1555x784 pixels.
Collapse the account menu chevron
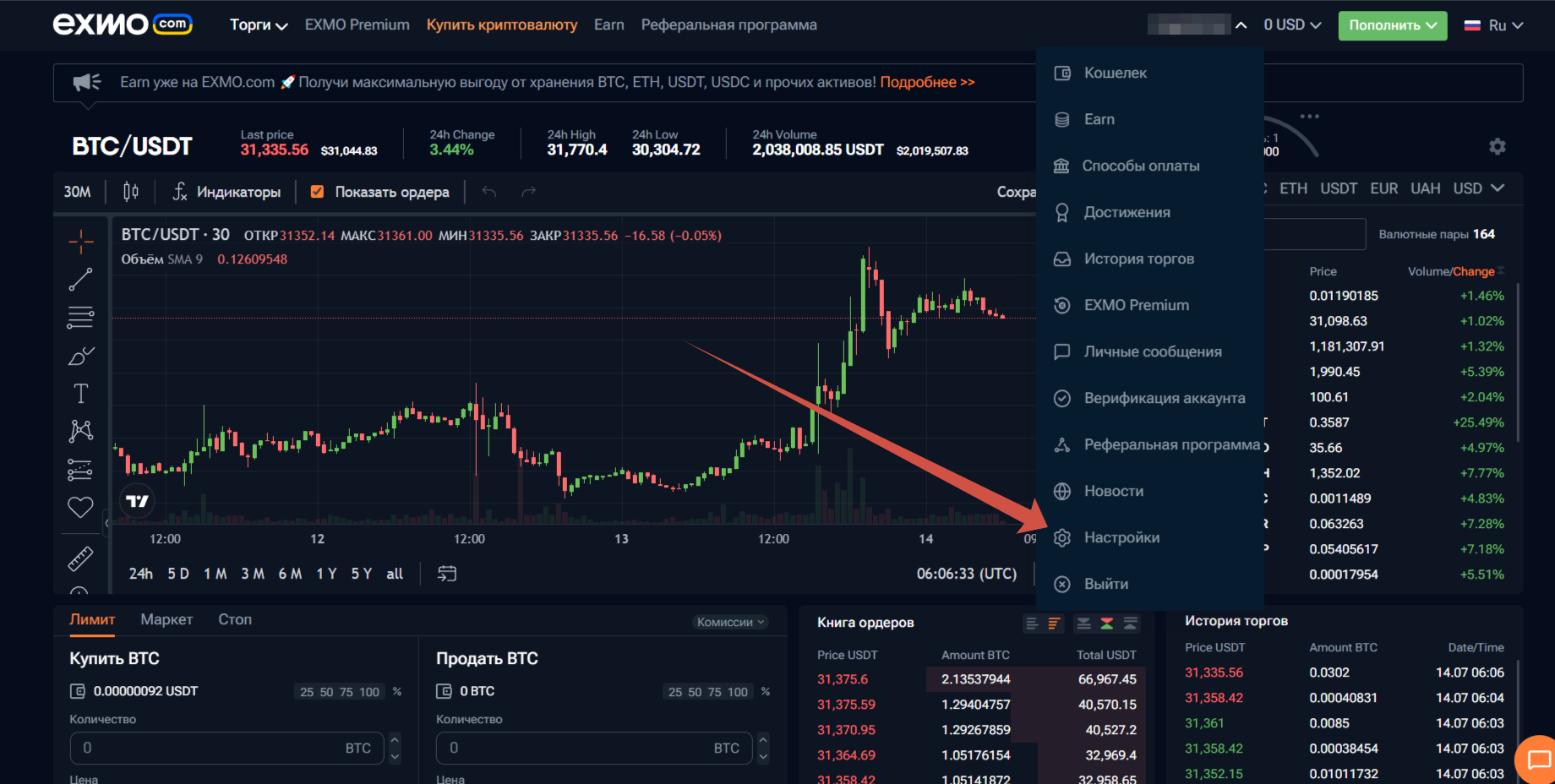coord(1241,25)
